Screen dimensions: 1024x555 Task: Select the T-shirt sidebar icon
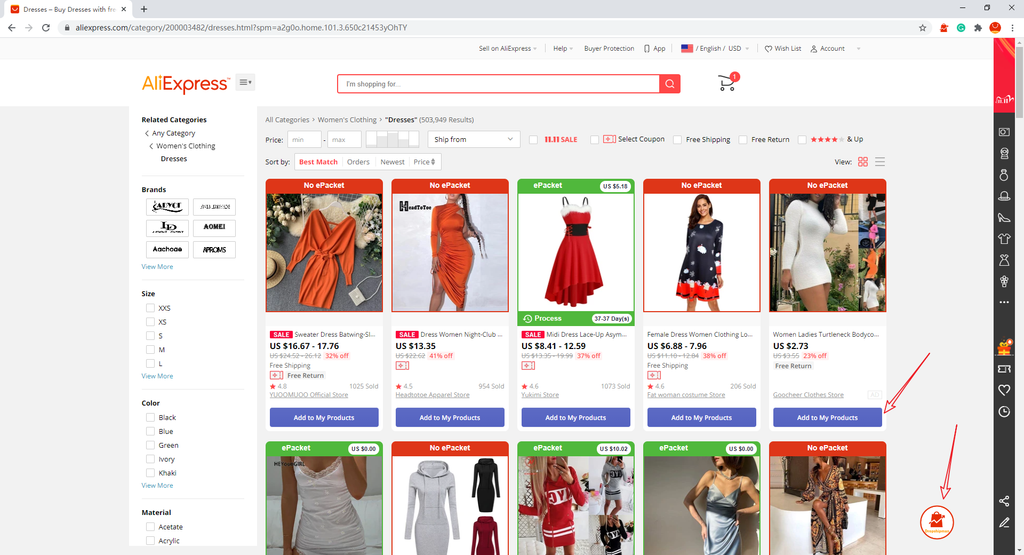(1004, 238)
